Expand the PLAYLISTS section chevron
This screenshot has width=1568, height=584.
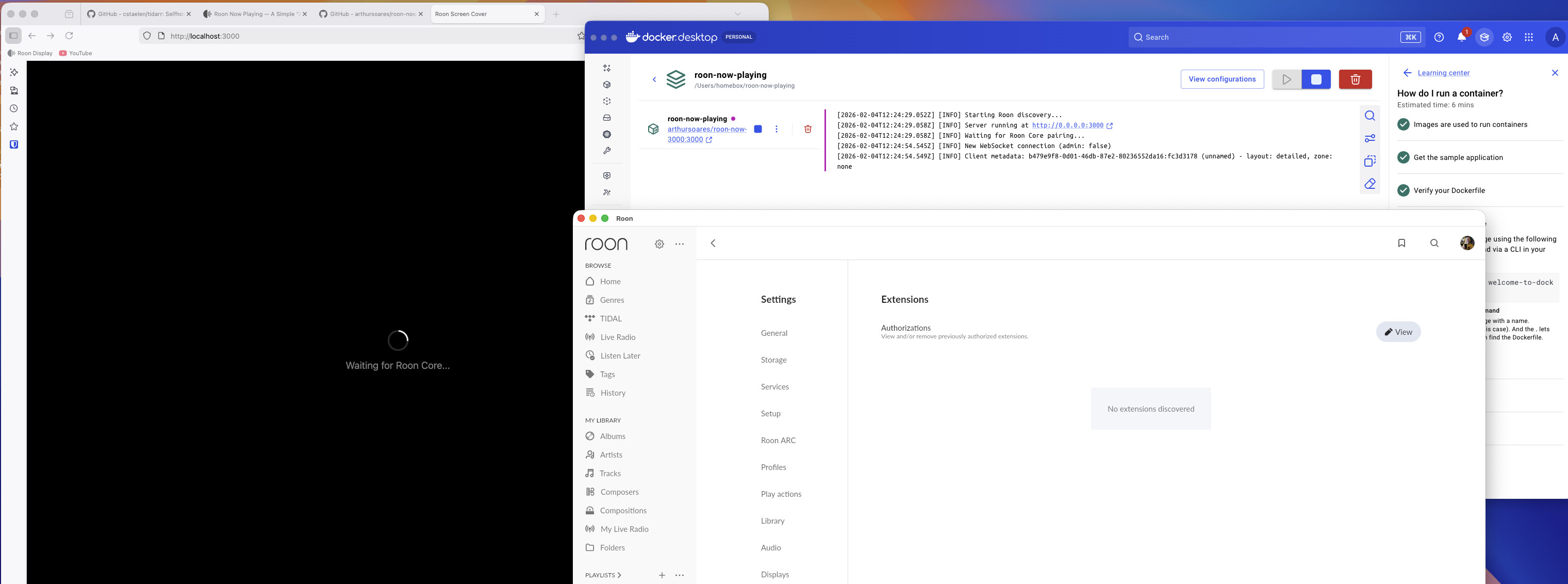point(619,575)
